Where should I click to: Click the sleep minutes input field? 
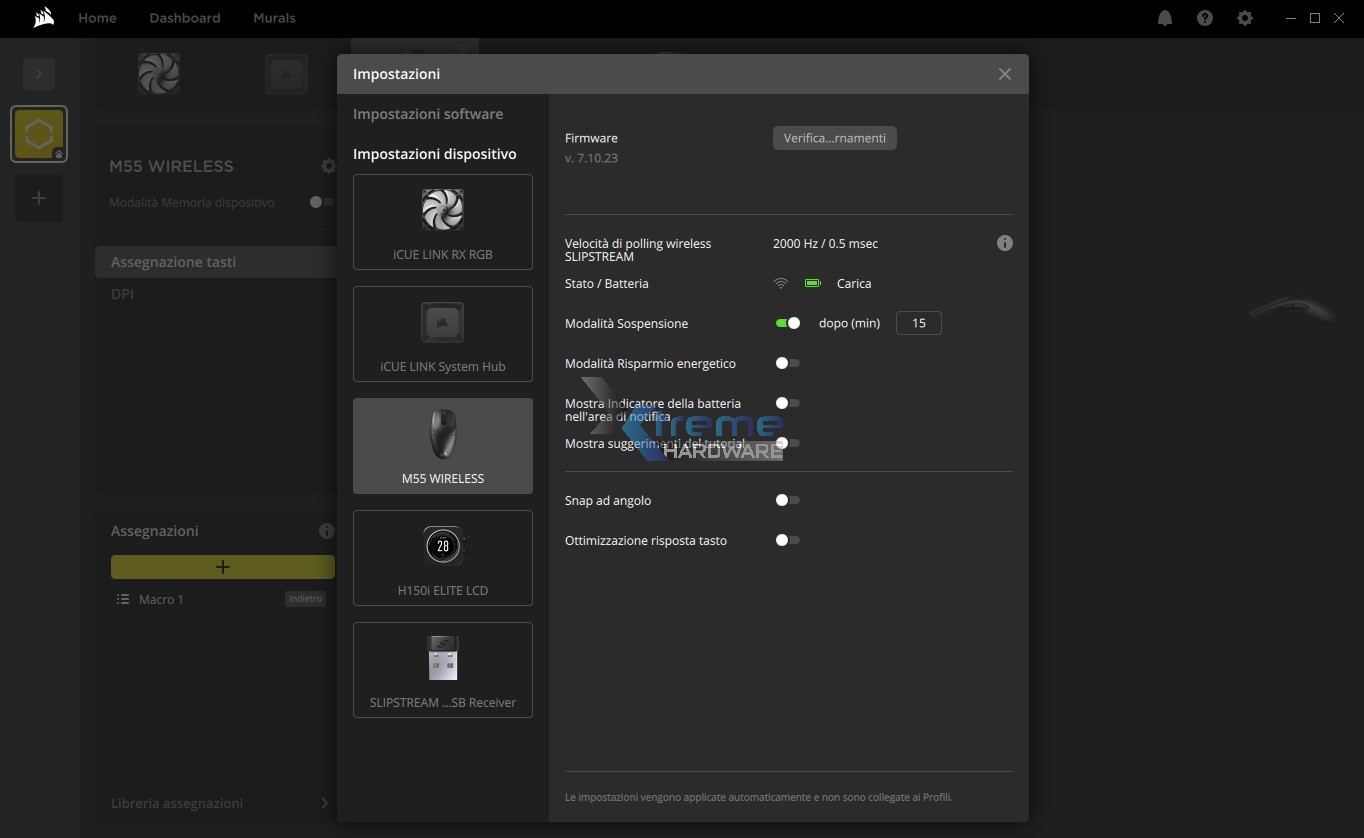point(918,323)
